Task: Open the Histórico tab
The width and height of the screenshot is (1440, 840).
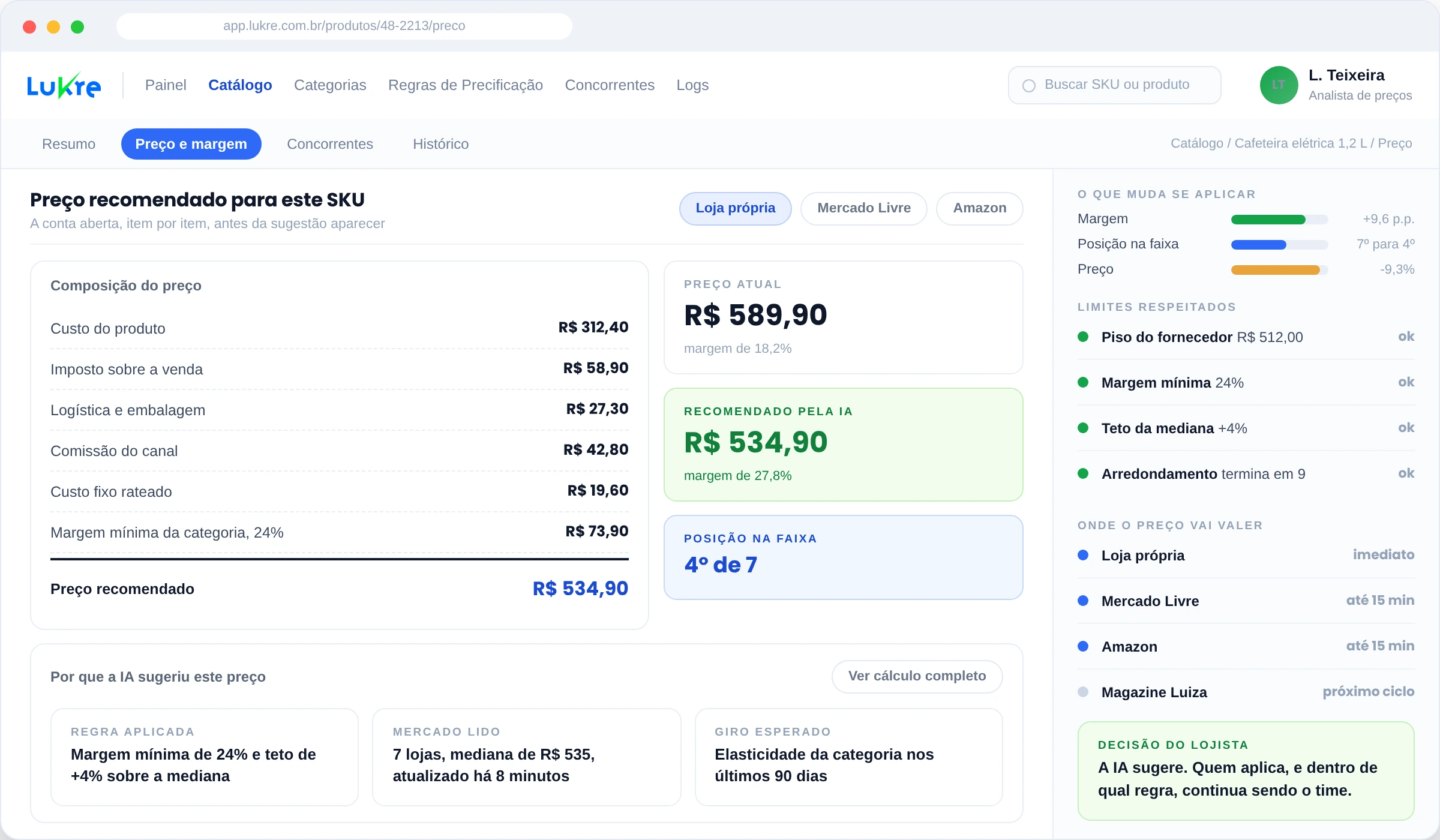Action: tap(440, 144)
